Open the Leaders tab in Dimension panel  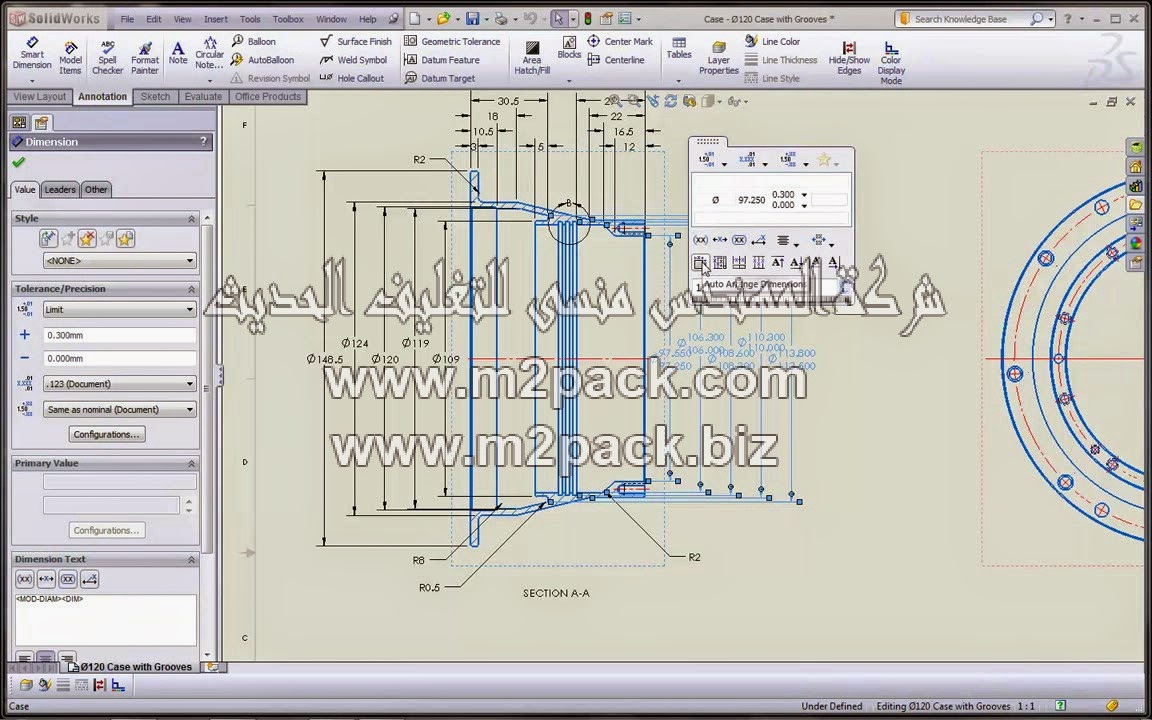click(60, 190)
